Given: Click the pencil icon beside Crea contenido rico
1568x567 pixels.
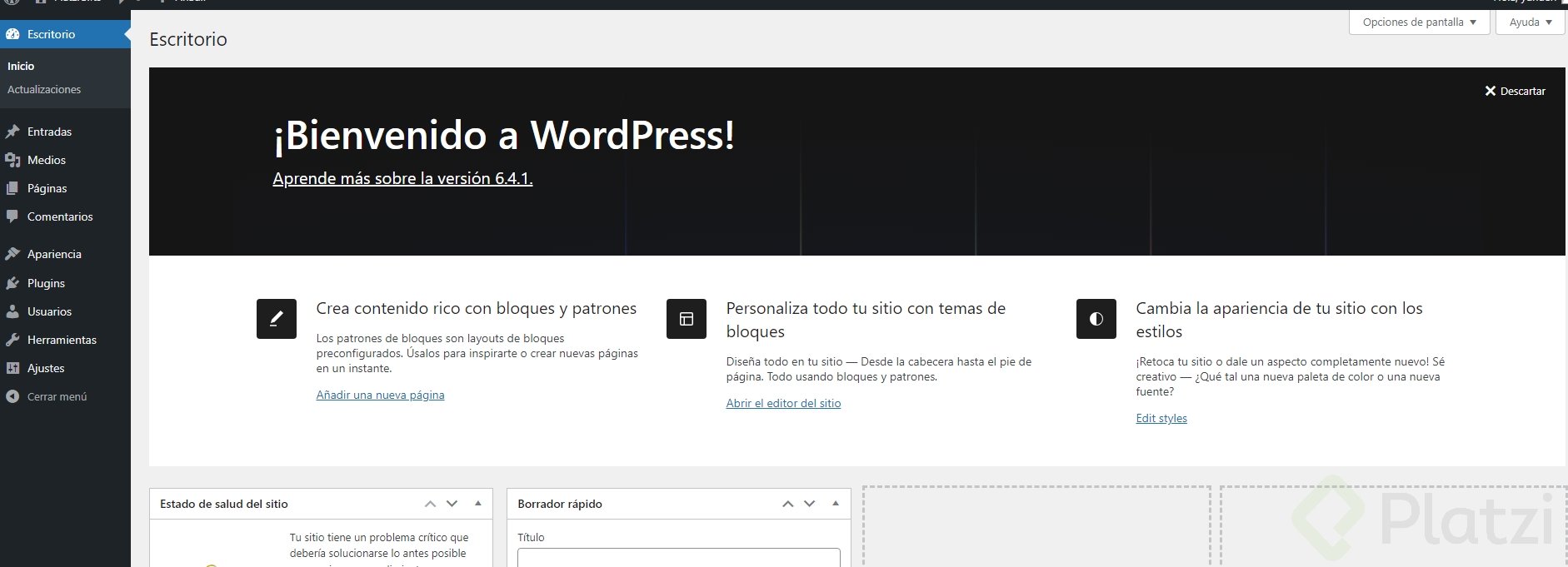Looking at the screenshot, I should (x=277, y=319).
